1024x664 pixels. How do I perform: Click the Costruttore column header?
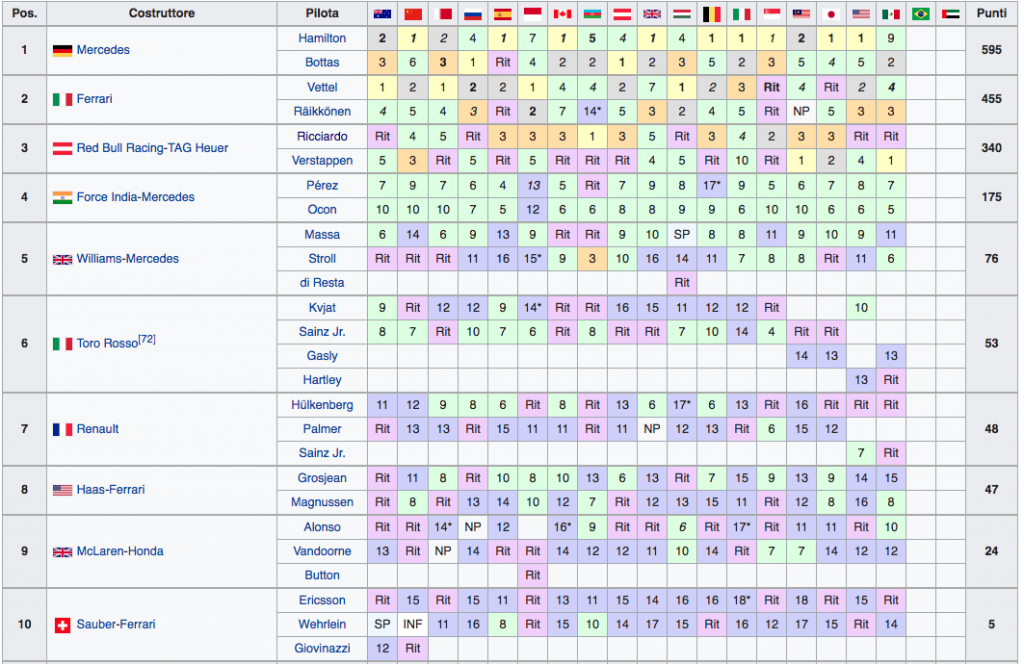[161, 13]
